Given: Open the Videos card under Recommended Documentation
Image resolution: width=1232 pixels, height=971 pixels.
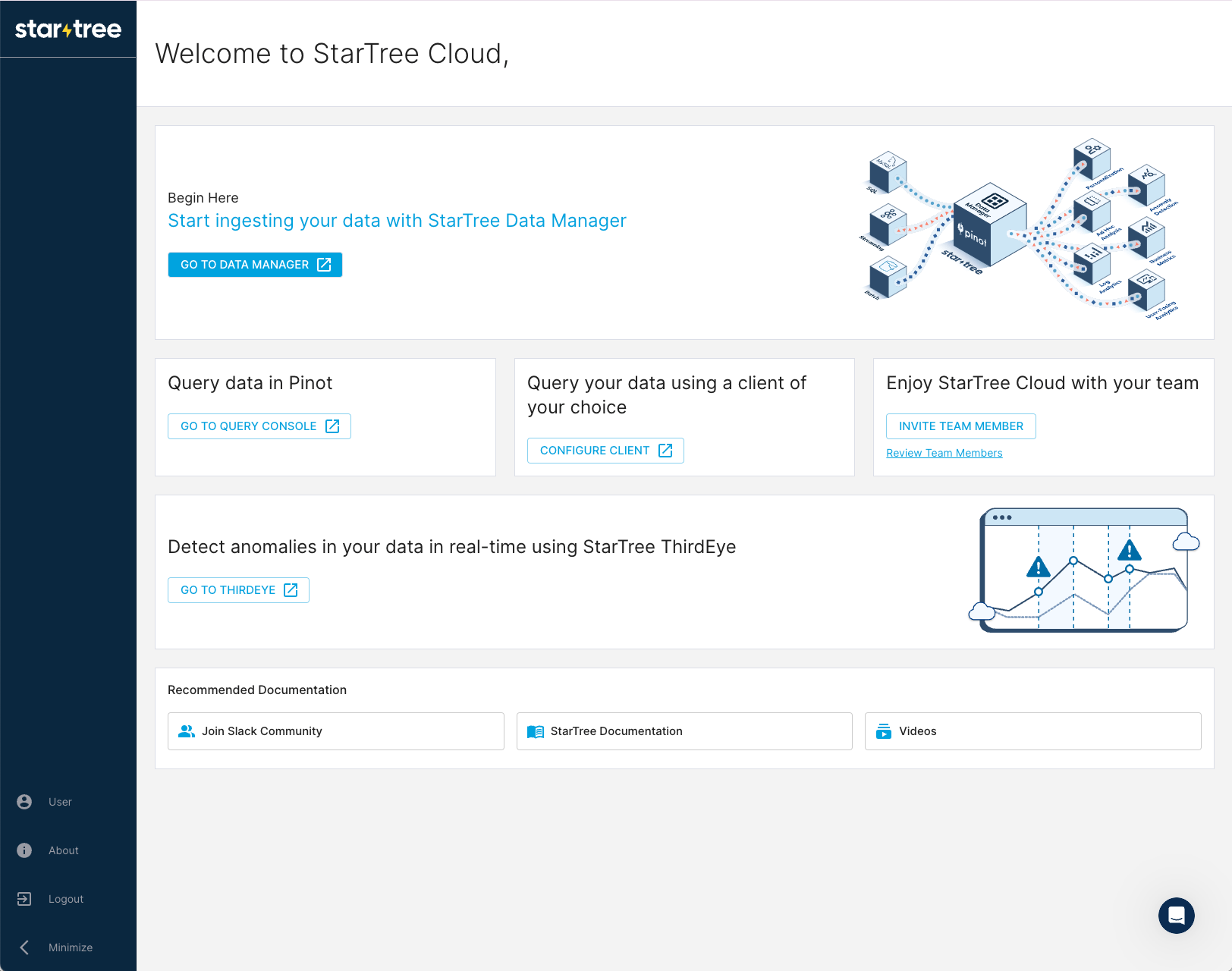Looking at the screenshot, I should click(1032, 731).
